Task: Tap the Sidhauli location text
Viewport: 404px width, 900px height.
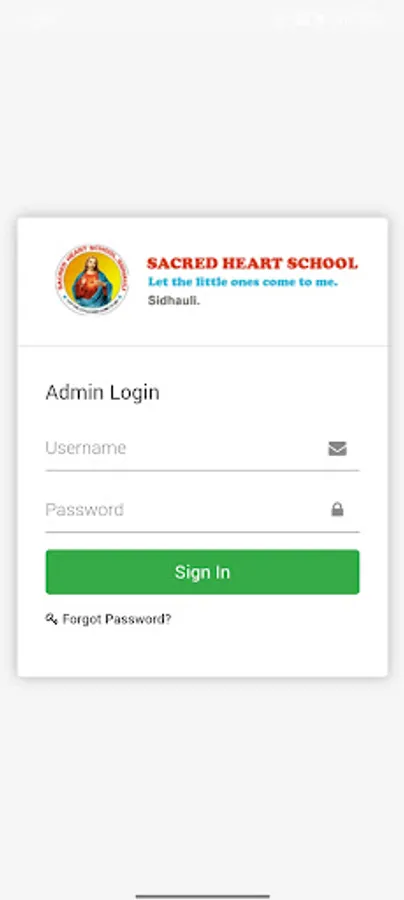Action: pyautogui.click(x=174, y=300)
